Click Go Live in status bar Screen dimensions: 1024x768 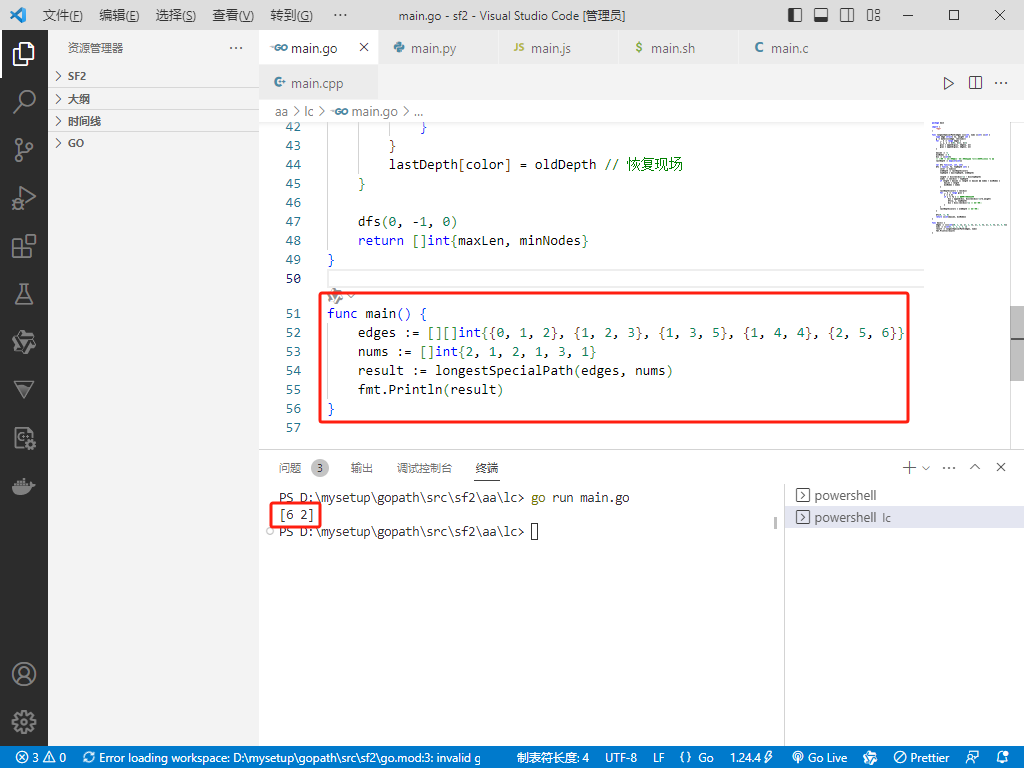point(820,758)
